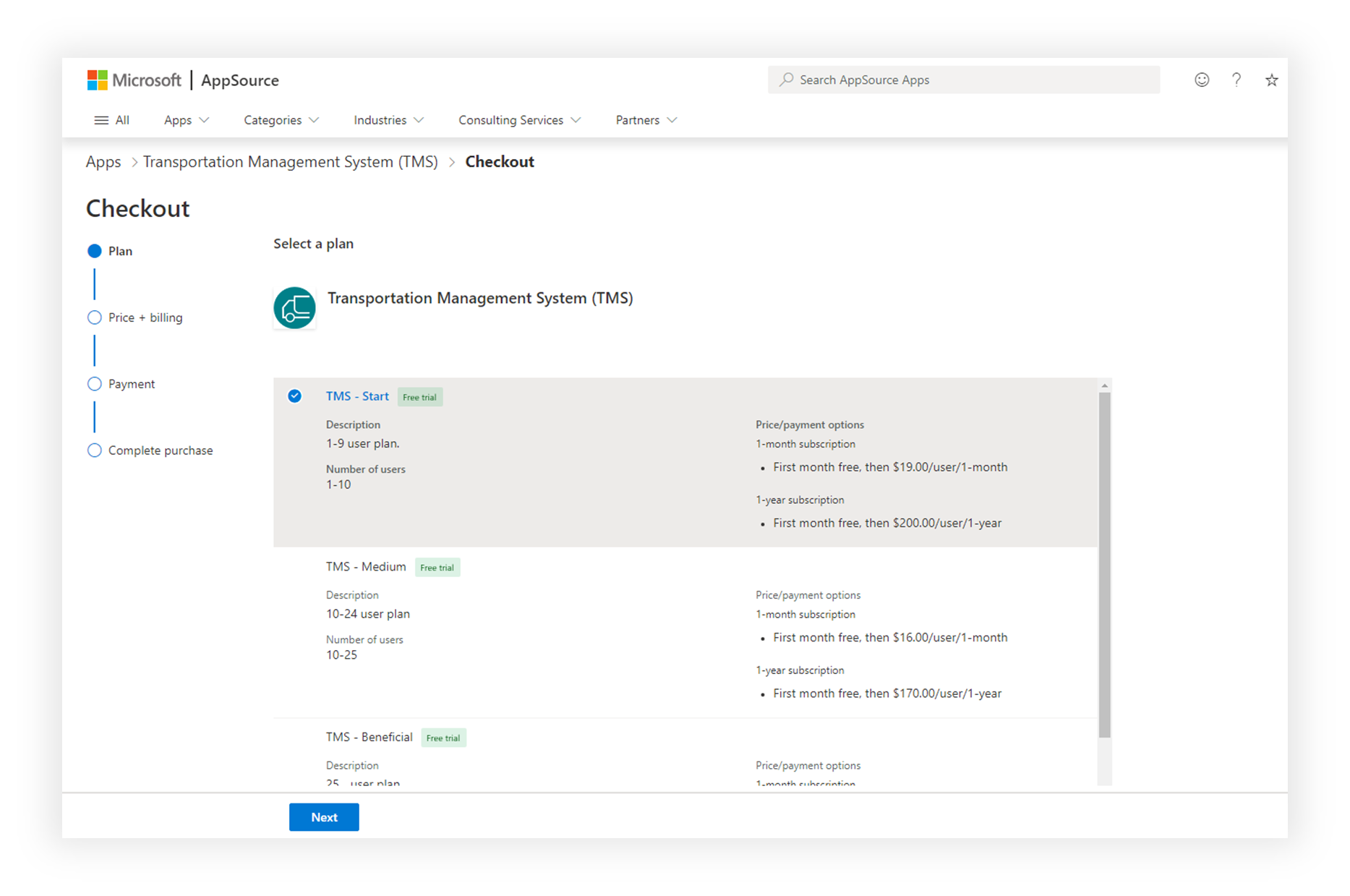Open the All hamburger menu
The image size is (1350, 896).
(111, 120)
